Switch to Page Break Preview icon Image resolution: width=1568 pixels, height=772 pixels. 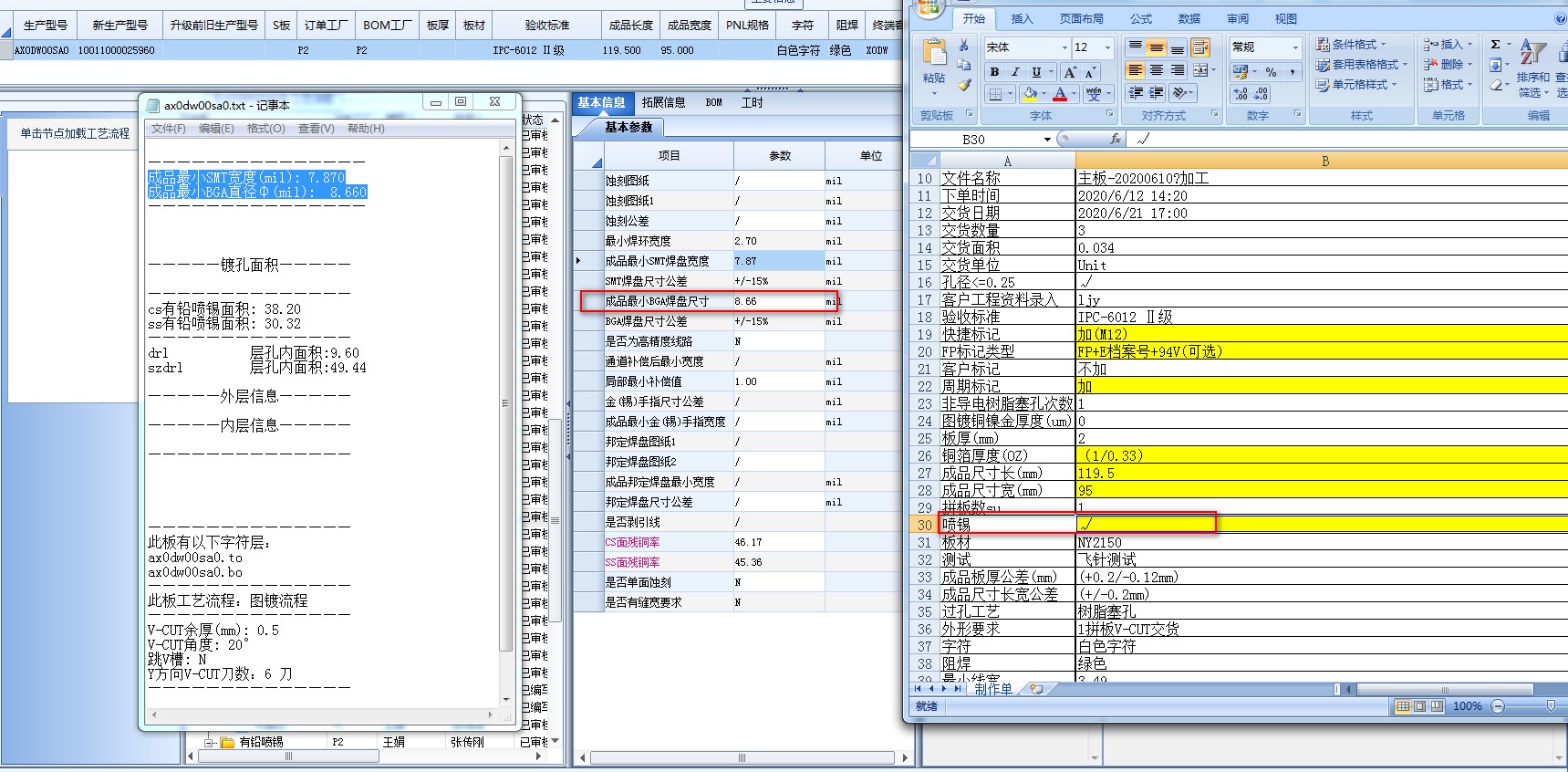coord(1437,706)
